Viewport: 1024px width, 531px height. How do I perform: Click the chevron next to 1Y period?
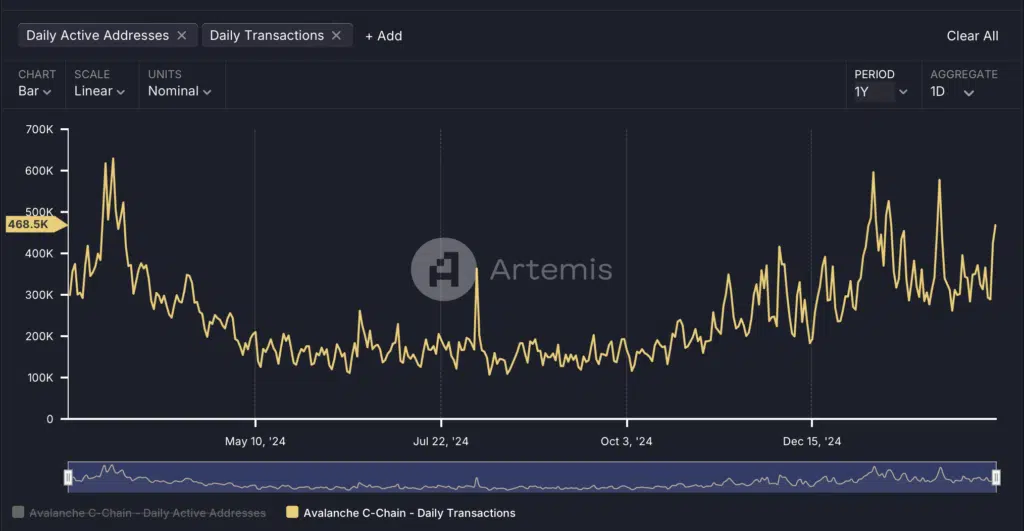coord(903,92)
